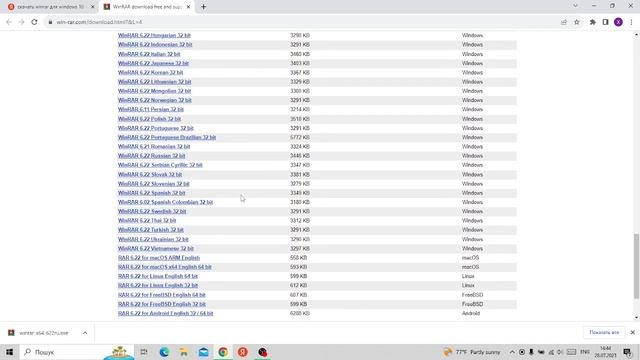This screenshot has width=640, height=360.
Task: Go forward to the next page
Action: pos(21,22)
